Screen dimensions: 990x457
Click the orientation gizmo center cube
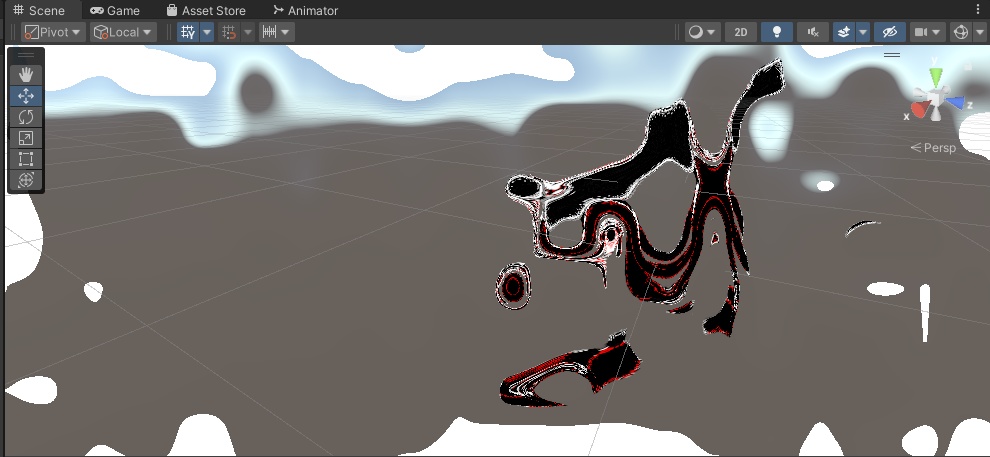coord(936,98)
